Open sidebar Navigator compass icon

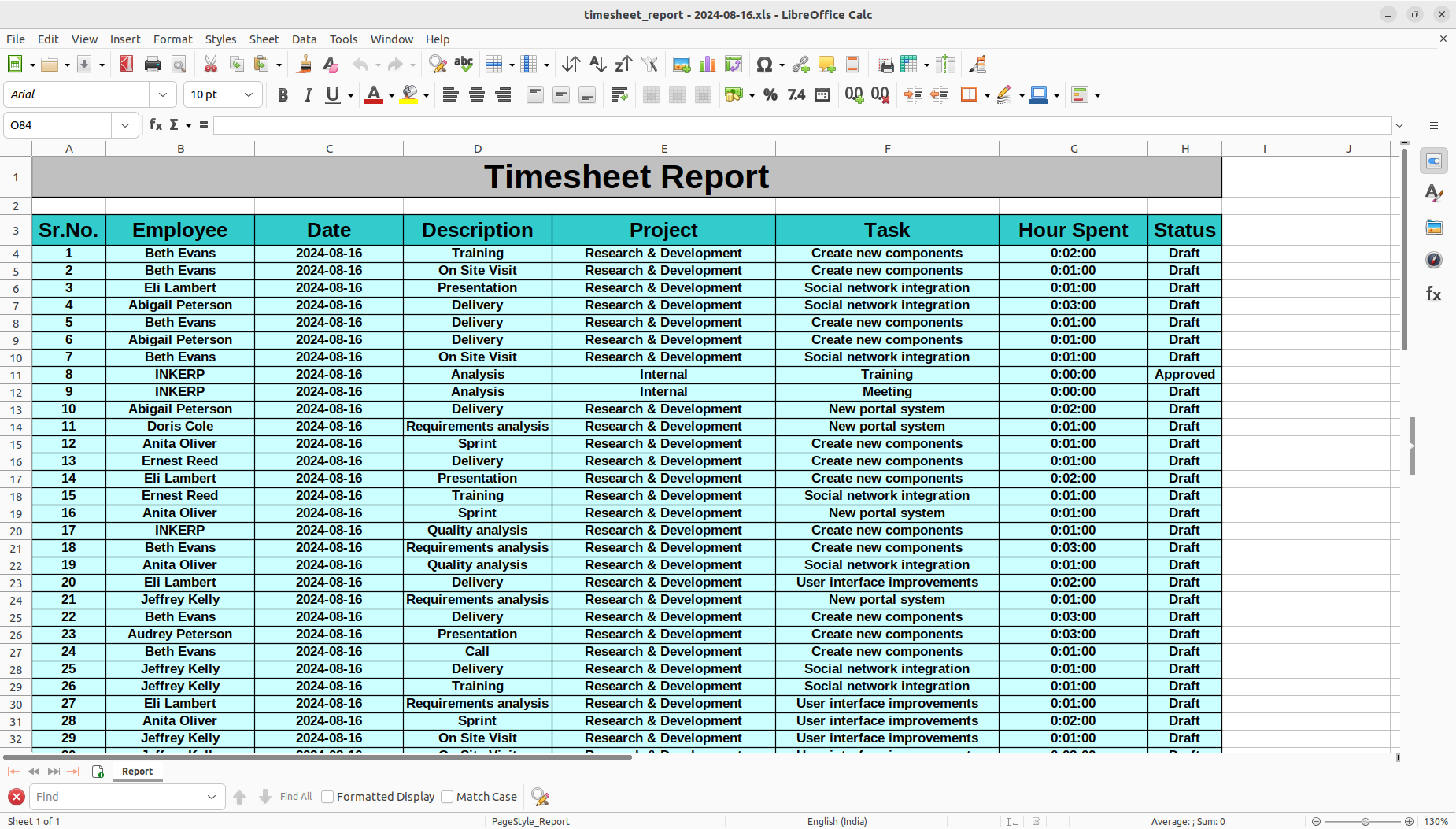[x=1434, y=260]
